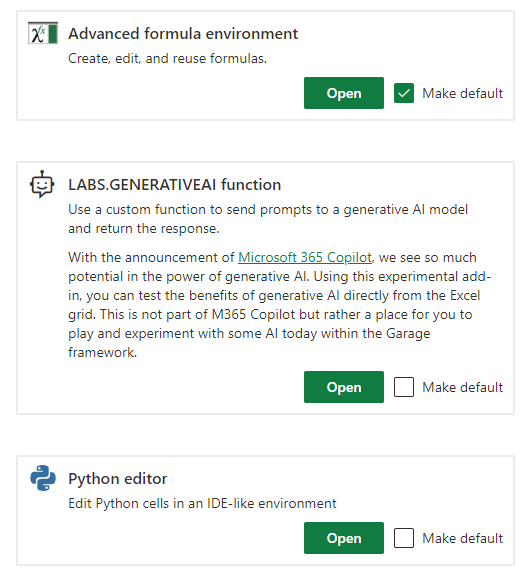Click the Make default label beside Python editor

click(463, 538)
